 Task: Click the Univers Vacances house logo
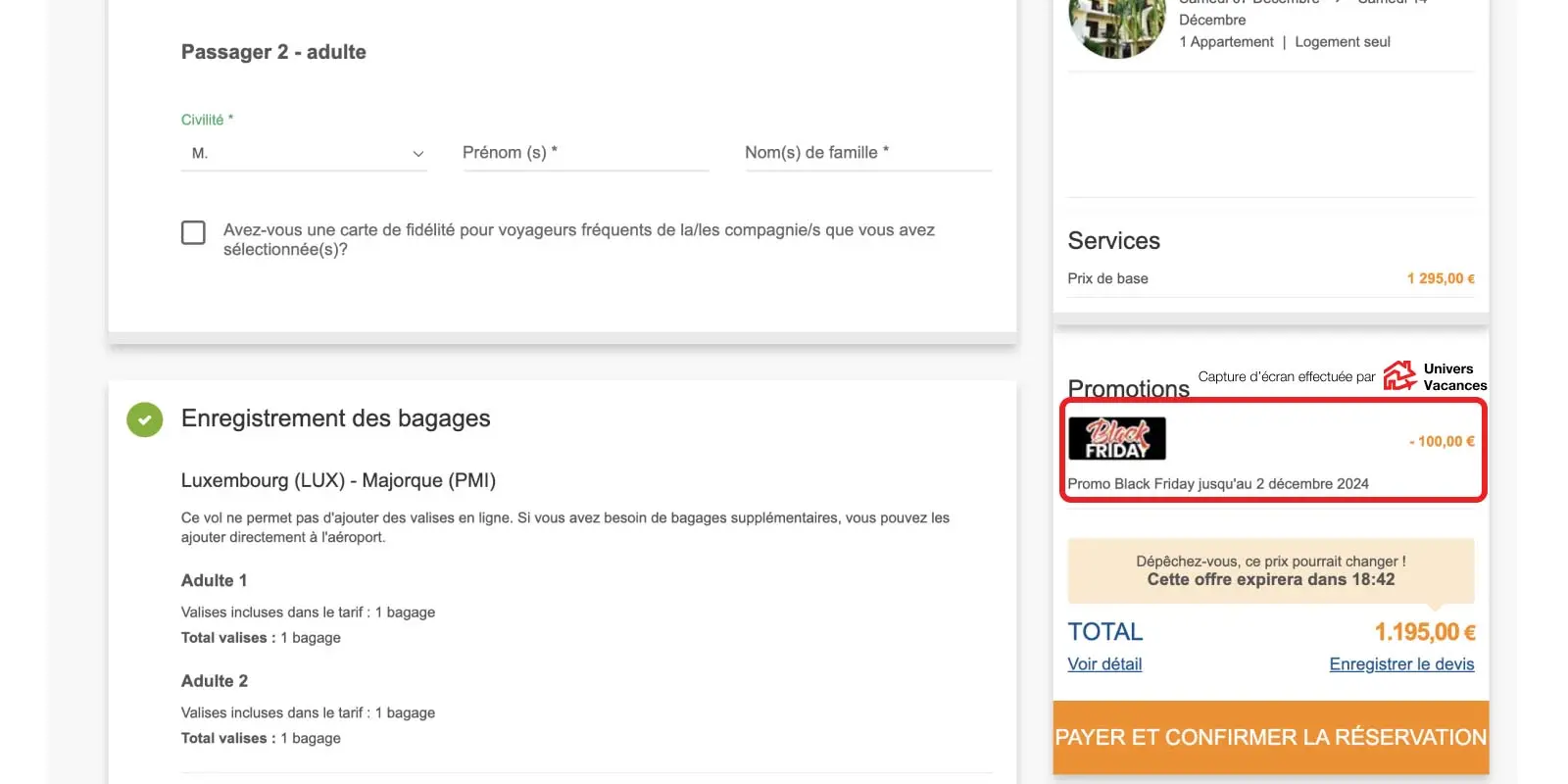tap(1399, 375)
